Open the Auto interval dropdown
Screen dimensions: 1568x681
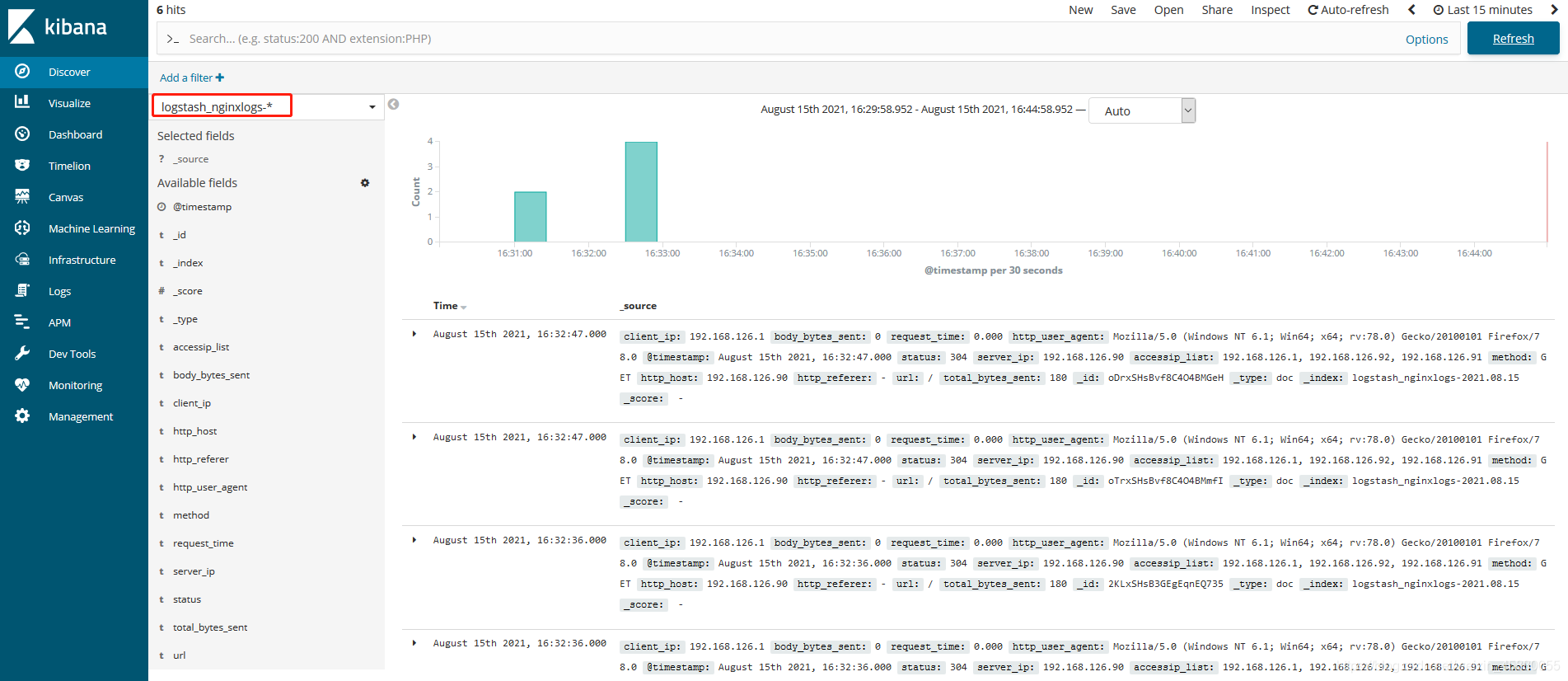[1142, 110]
